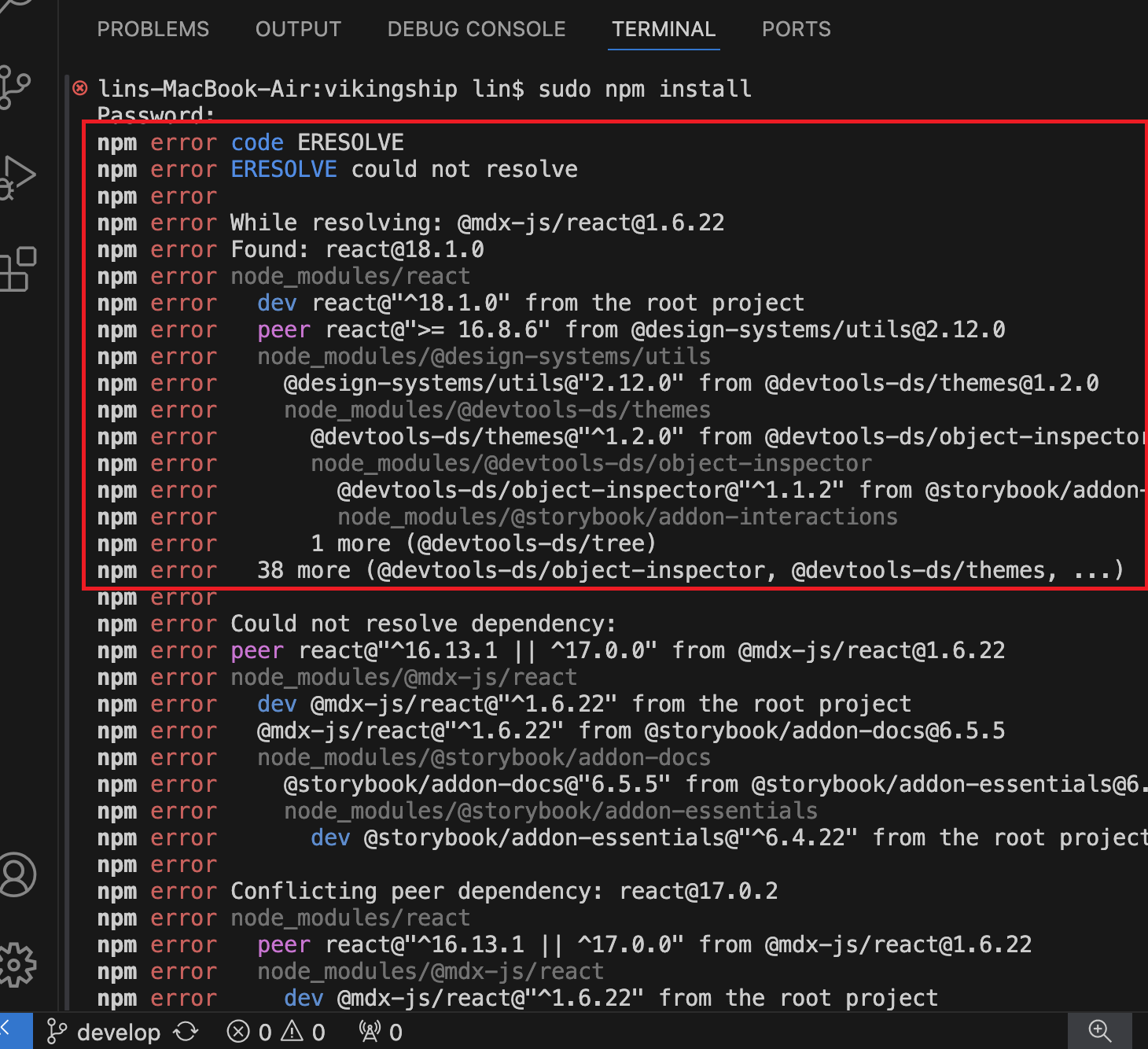Image resolution: width=1148 pixels, height=1049 pixels.
Task: Select the DEBUG CONSOLE tab
Action: pyautogui.click(x=476, y=29)
